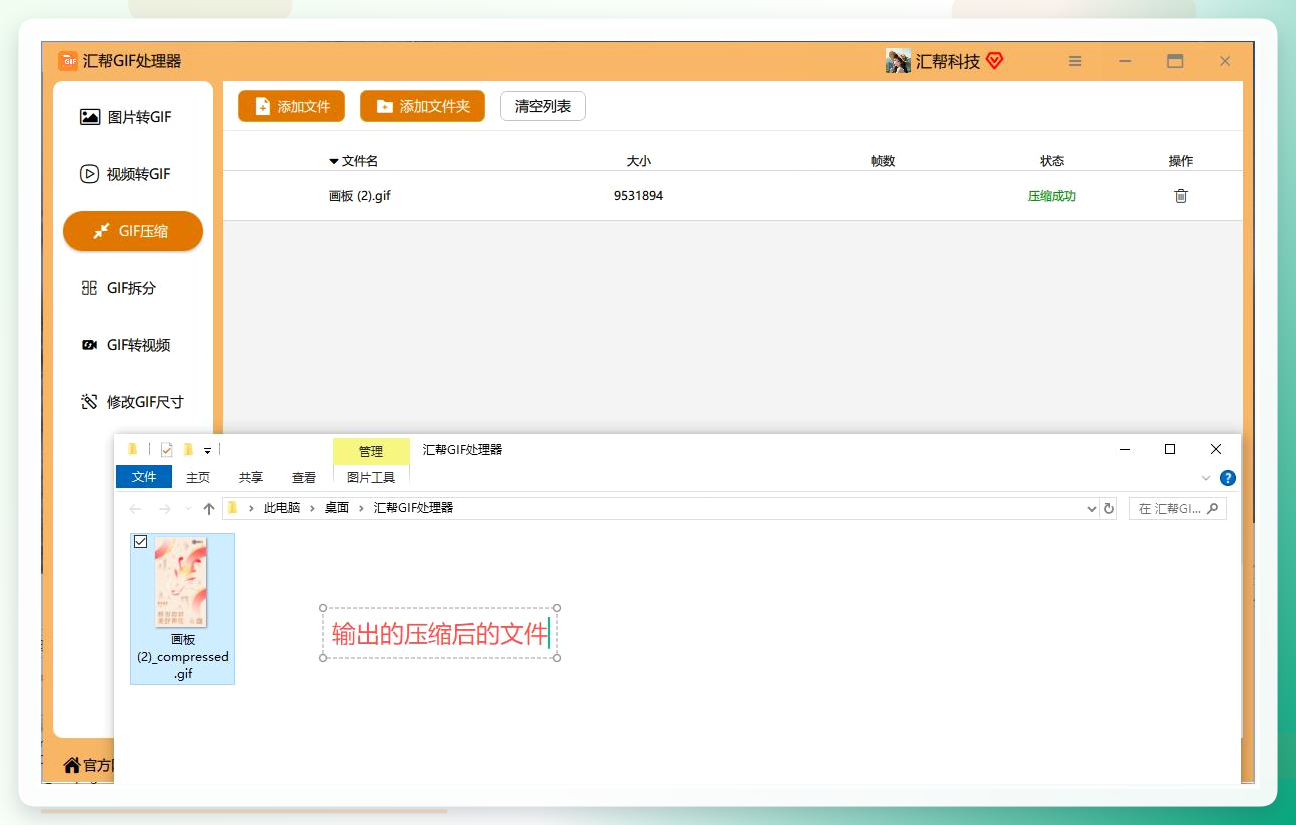Maximize the Explorer window
Image resolution: width=1296 pixels, height=825 pixels.
[x=1170, y=449]
